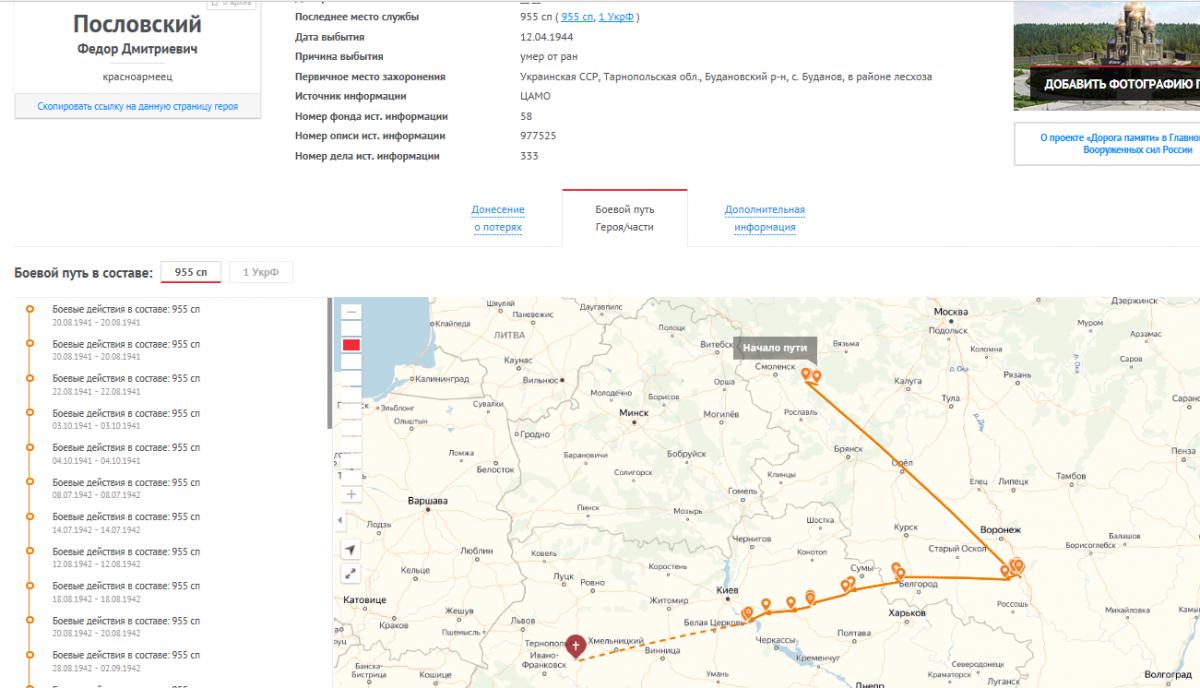Click the map marker near Белая Церковь
Image resolution: width=1200 pixels, height=688 pixels.
(747, 612)
